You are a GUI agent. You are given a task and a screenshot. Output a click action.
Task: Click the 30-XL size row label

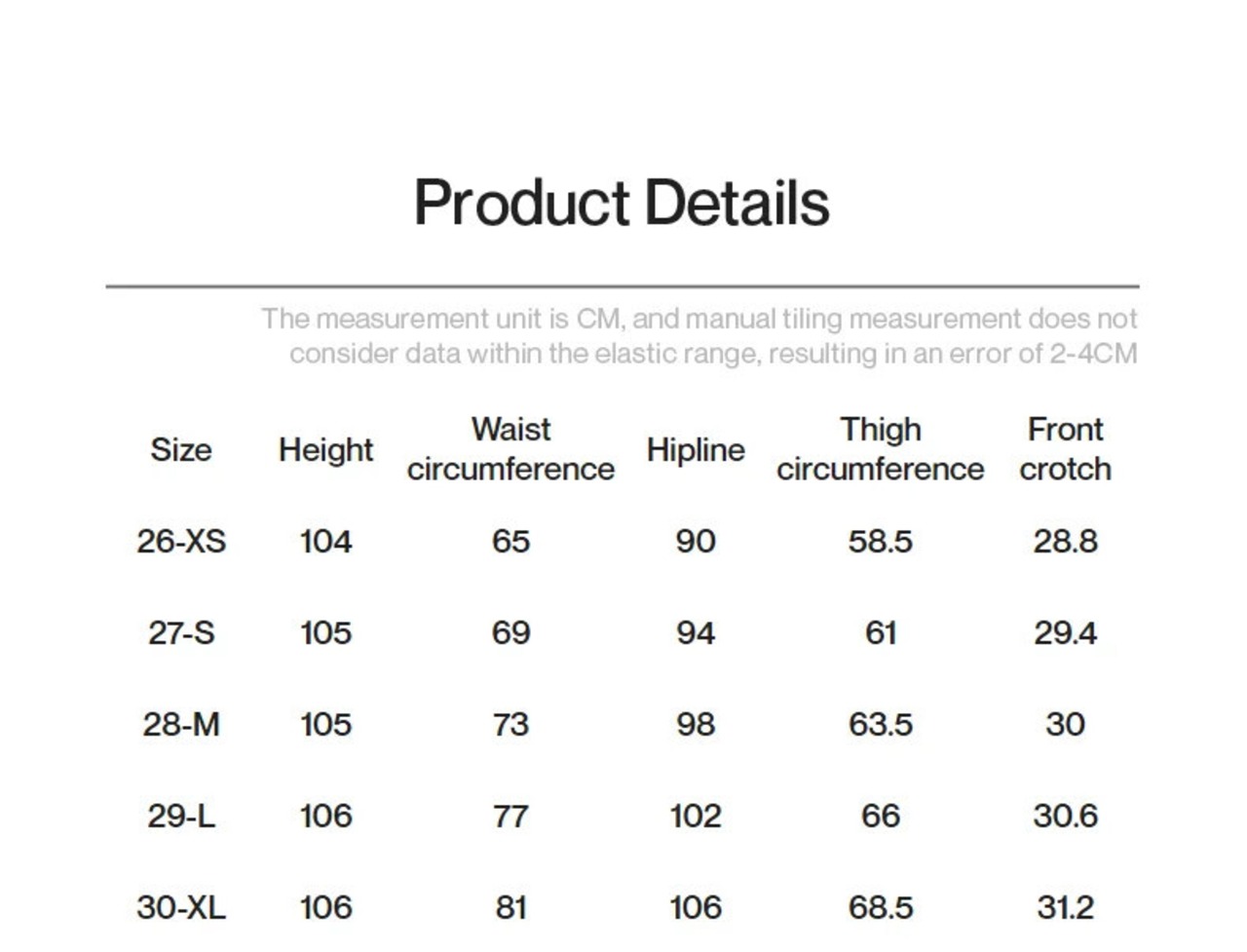point(181,907)
